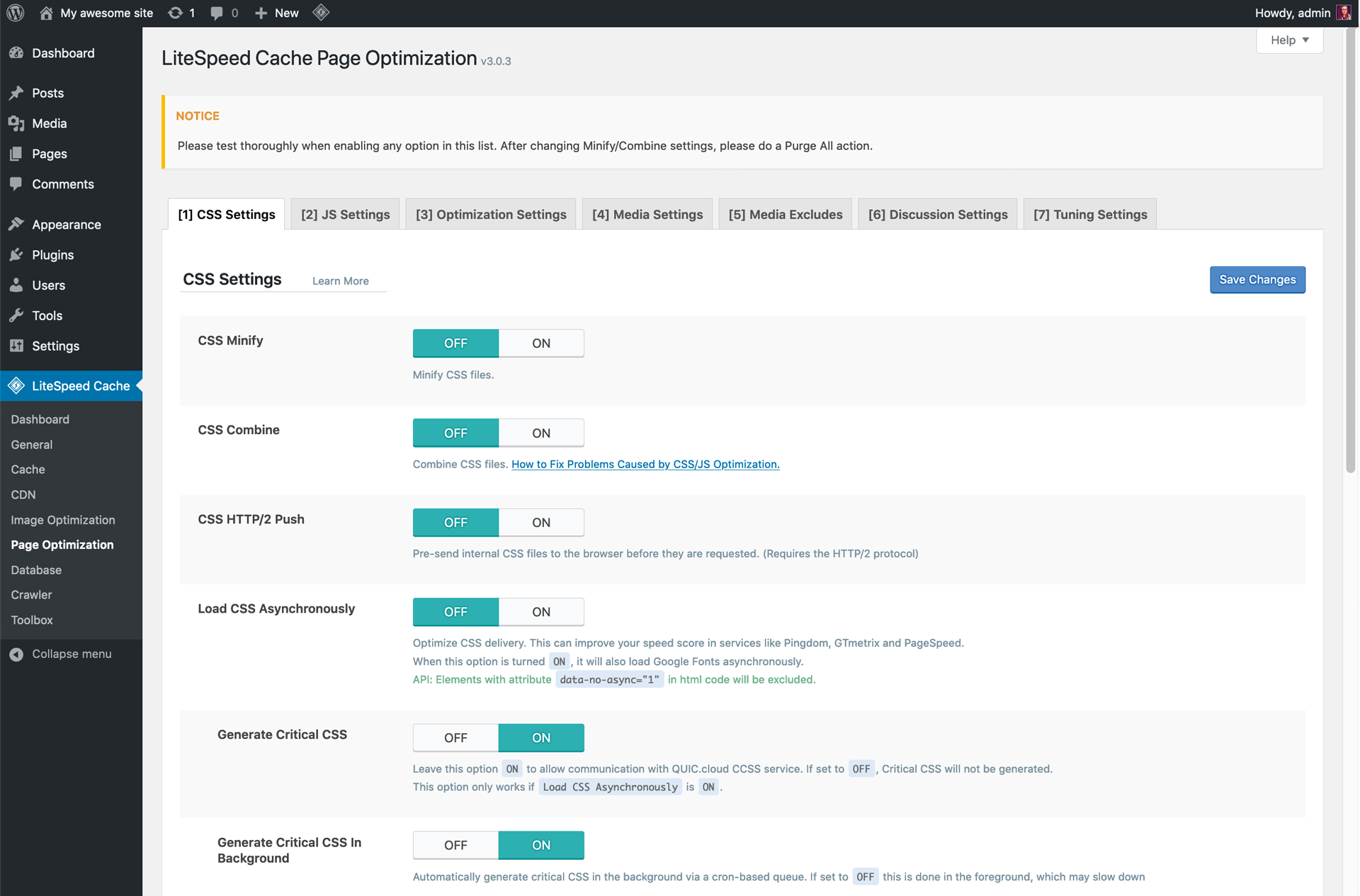Open the New content dropdown
The width and height of the screenshot is (1360, 896).
pyautogui.click(x=277, y=13)
